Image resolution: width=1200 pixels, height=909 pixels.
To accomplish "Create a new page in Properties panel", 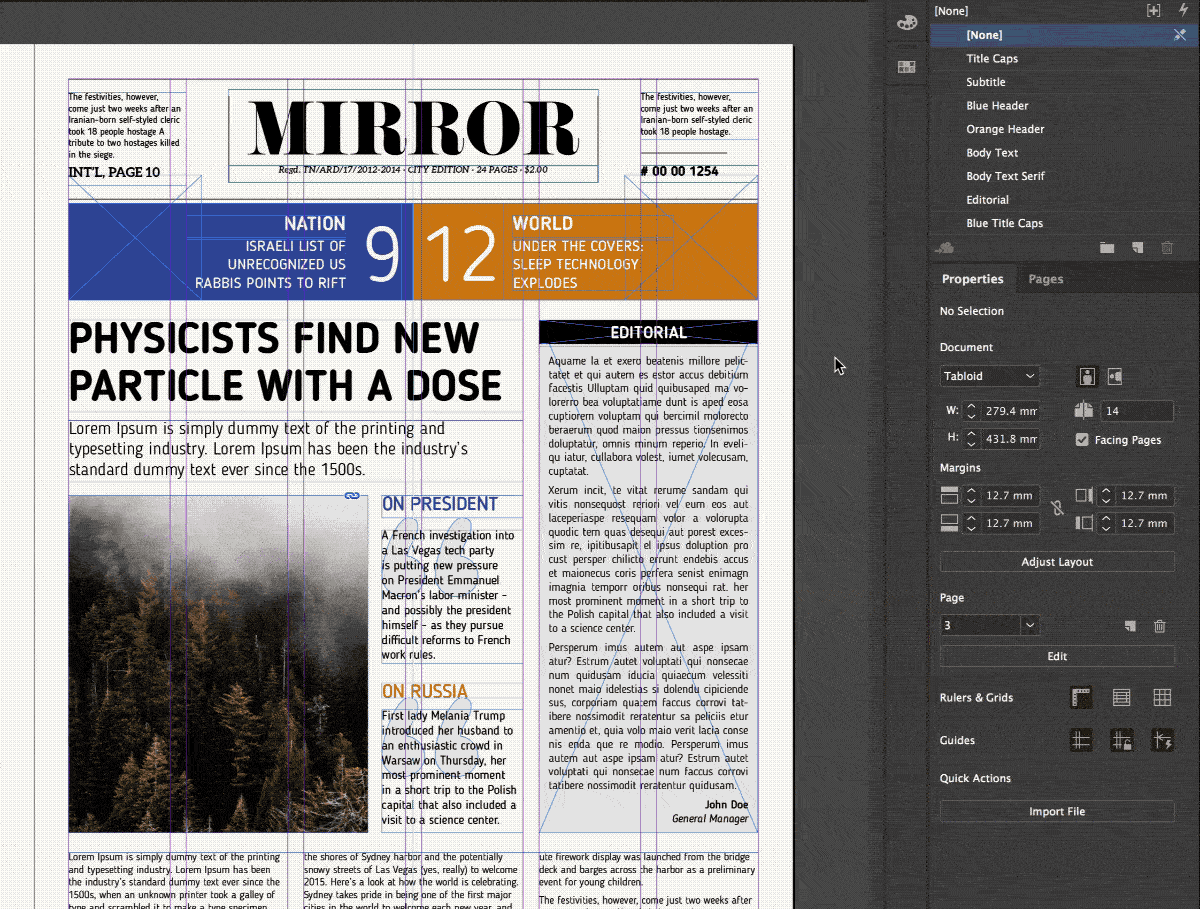I will pos(1130,626).
